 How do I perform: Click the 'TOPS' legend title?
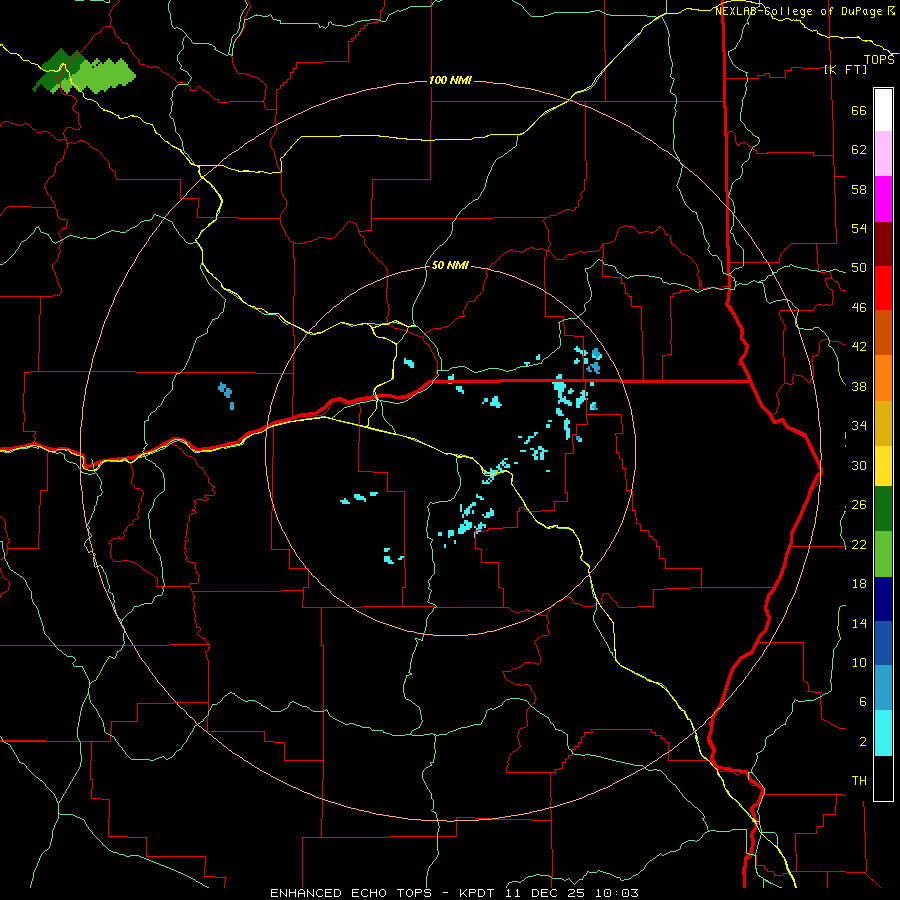(x=879, y=60)
